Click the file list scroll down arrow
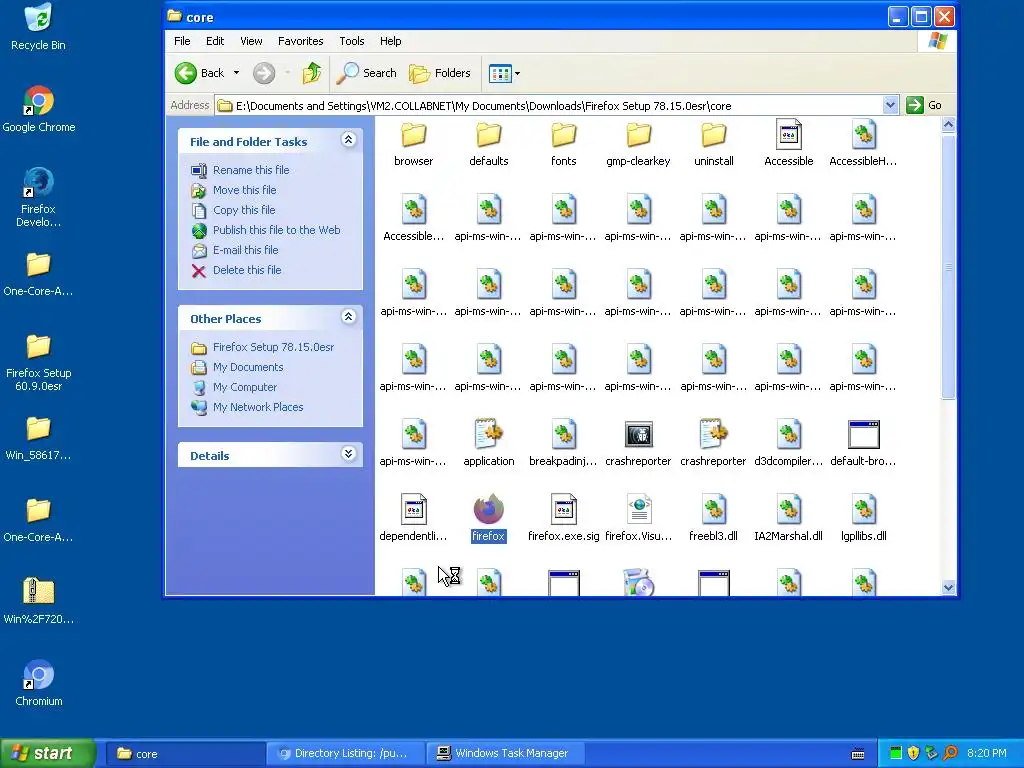The height and width of the screenshot is (768, 1024). coord(949,588)
